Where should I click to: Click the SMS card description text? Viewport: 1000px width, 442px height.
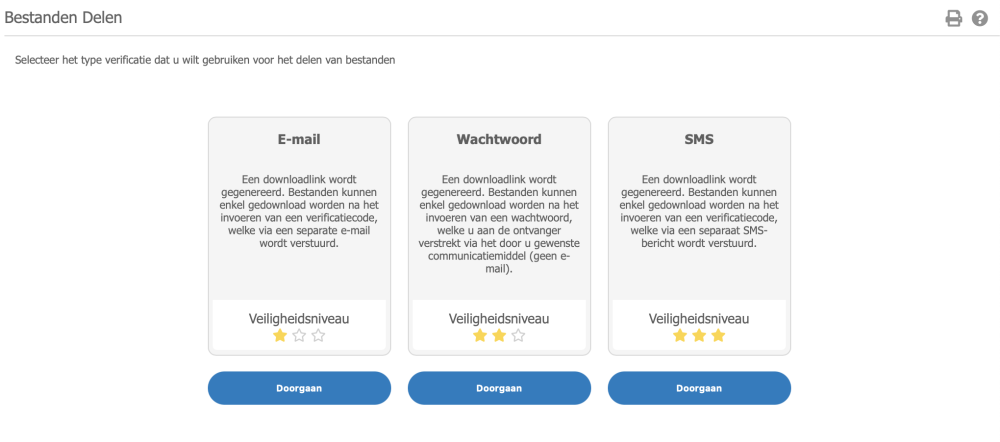699,209
